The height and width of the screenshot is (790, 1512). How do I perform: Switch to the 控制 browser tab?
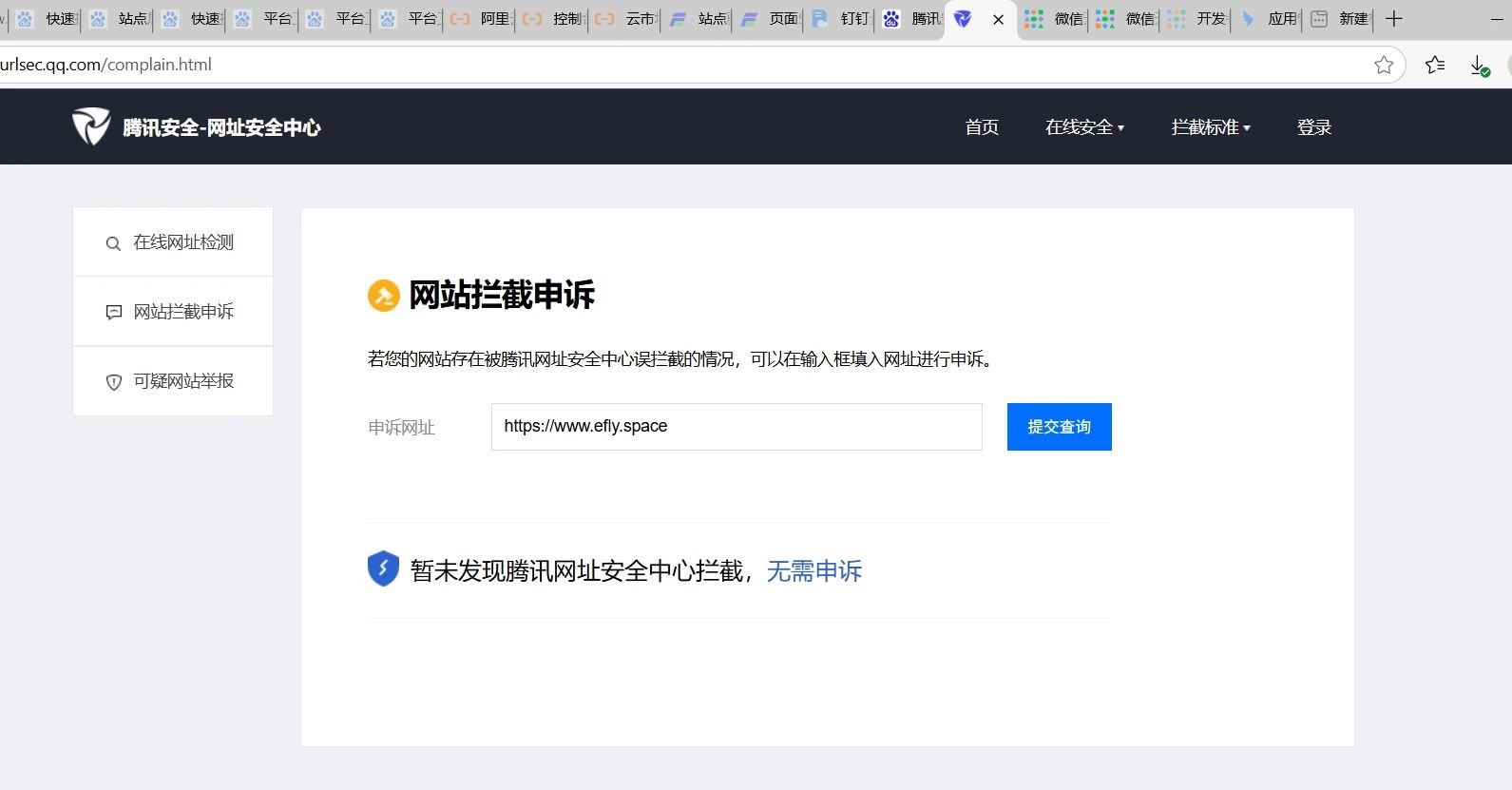click(553, 19)
